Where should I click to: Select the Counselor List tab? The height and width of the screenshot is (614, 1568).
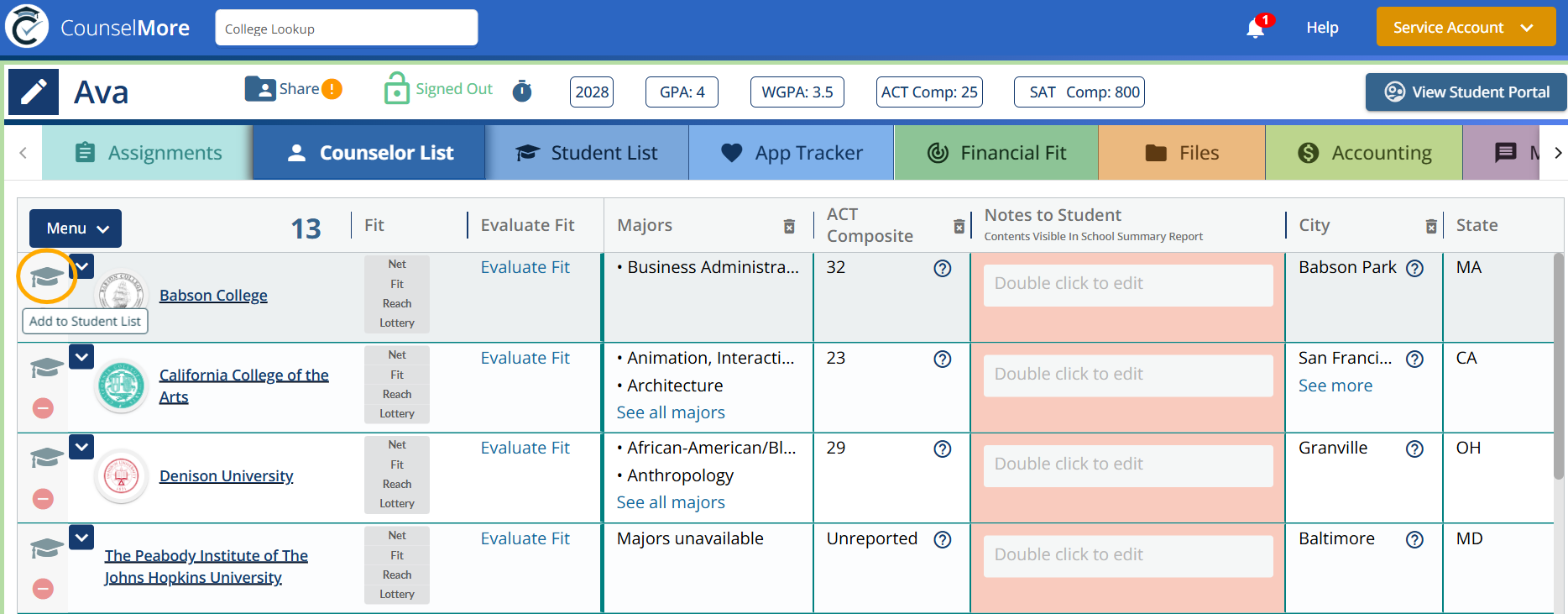[368, 153]
